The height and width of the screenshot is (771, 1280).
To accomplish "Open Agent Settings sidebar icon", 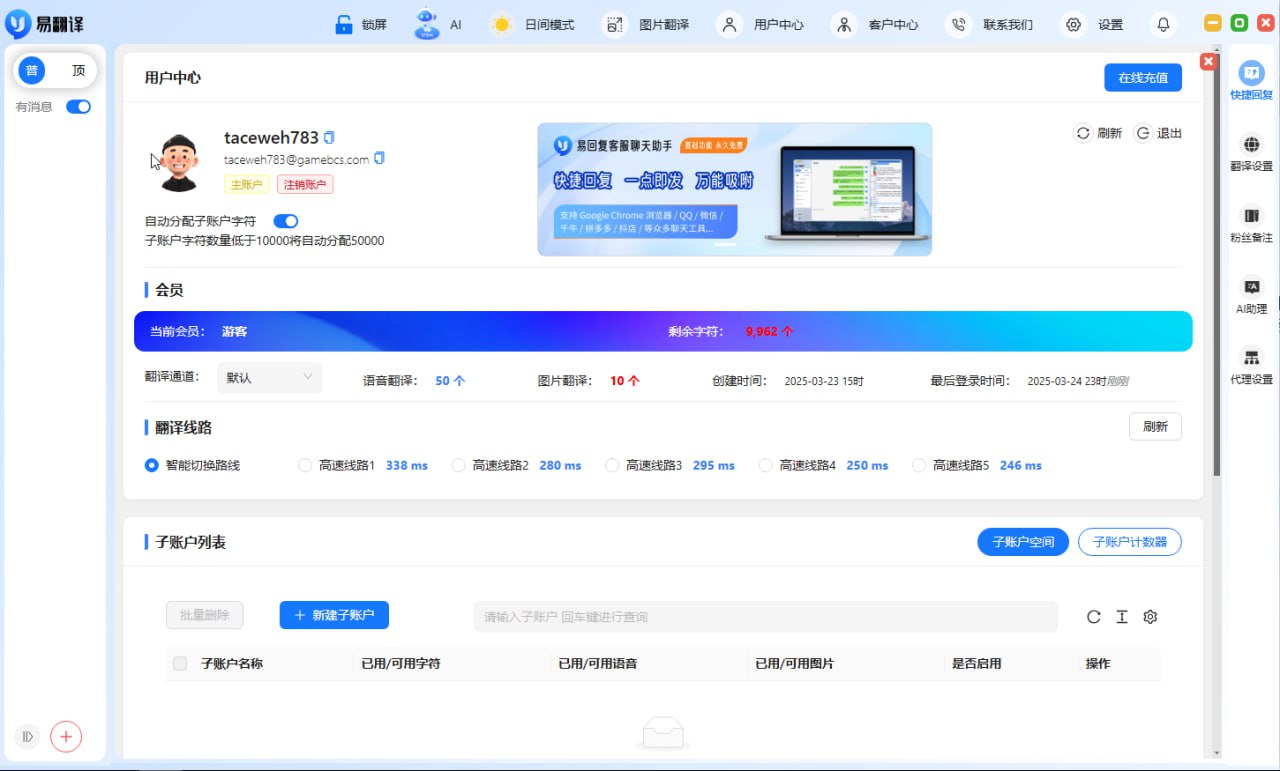I will click(x=1251, y=366).
